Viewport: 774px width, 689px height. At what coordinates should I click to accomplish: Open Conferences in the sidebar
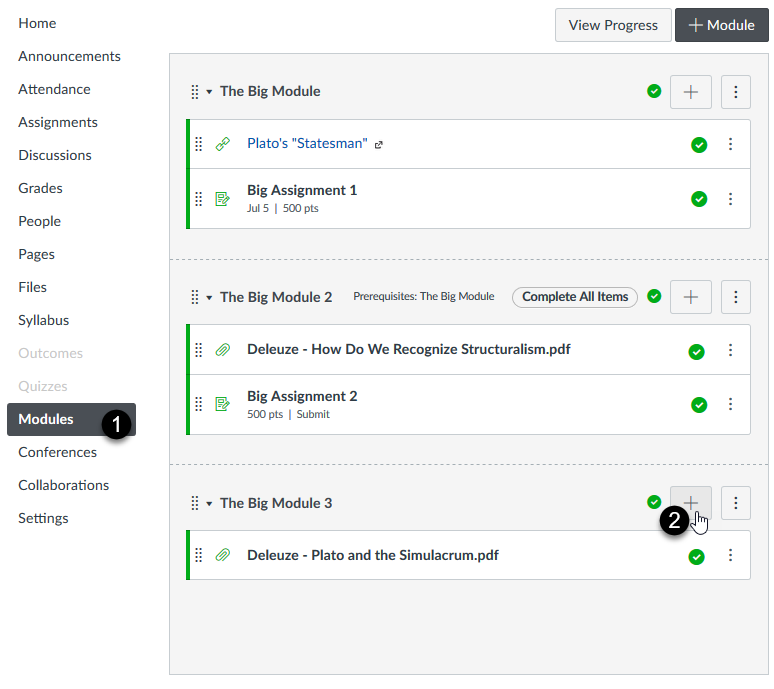(57, 453)
